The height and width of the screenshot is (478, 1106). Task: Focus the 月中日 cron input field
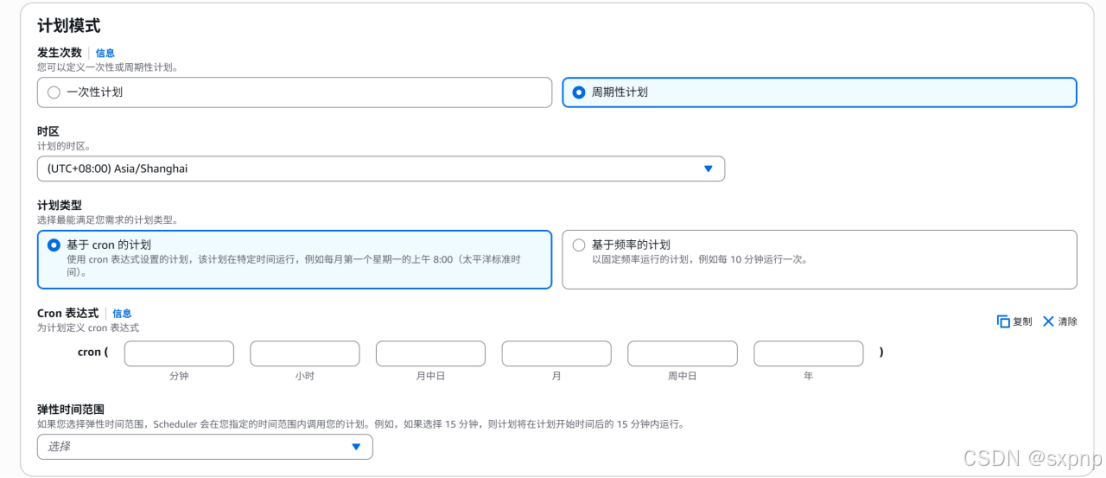[x=431, y=354]
